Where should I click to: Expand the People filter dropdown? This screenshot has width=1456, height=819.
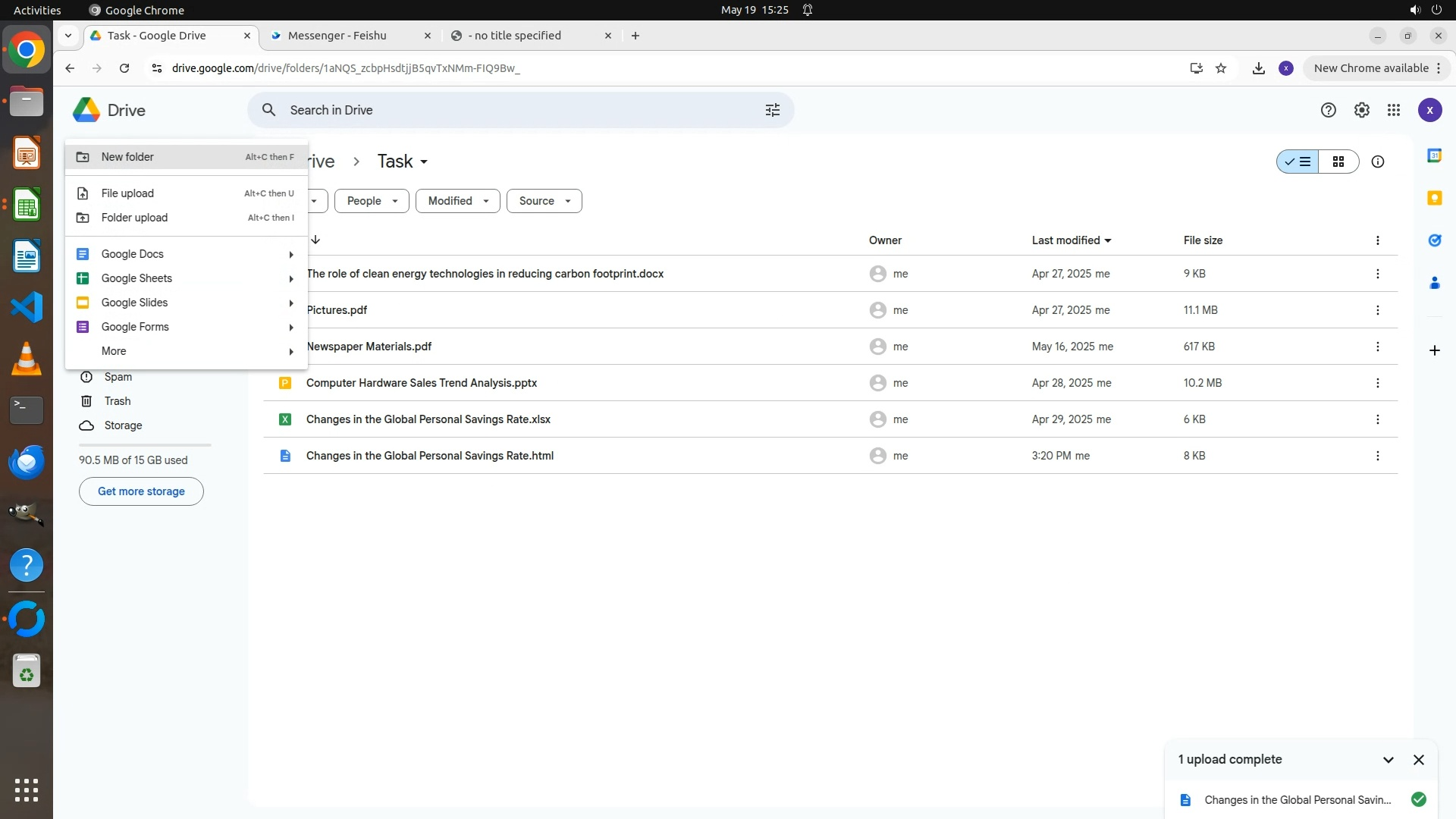(x=372, y=201)
